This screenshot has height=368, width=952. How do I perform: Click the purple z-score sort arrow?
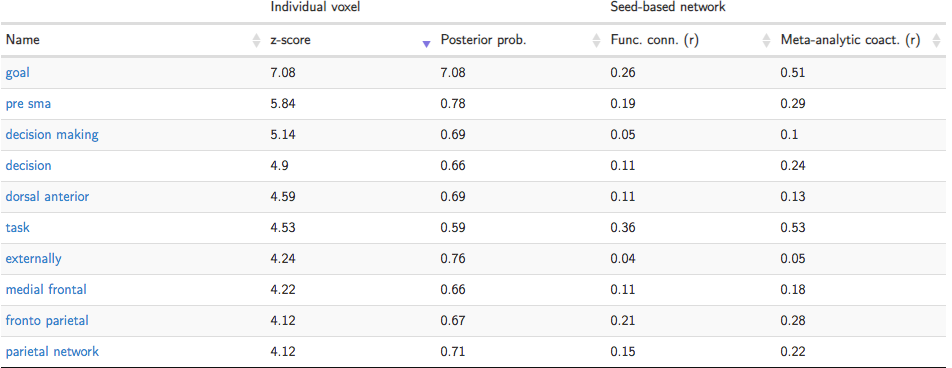pos(426,44)
